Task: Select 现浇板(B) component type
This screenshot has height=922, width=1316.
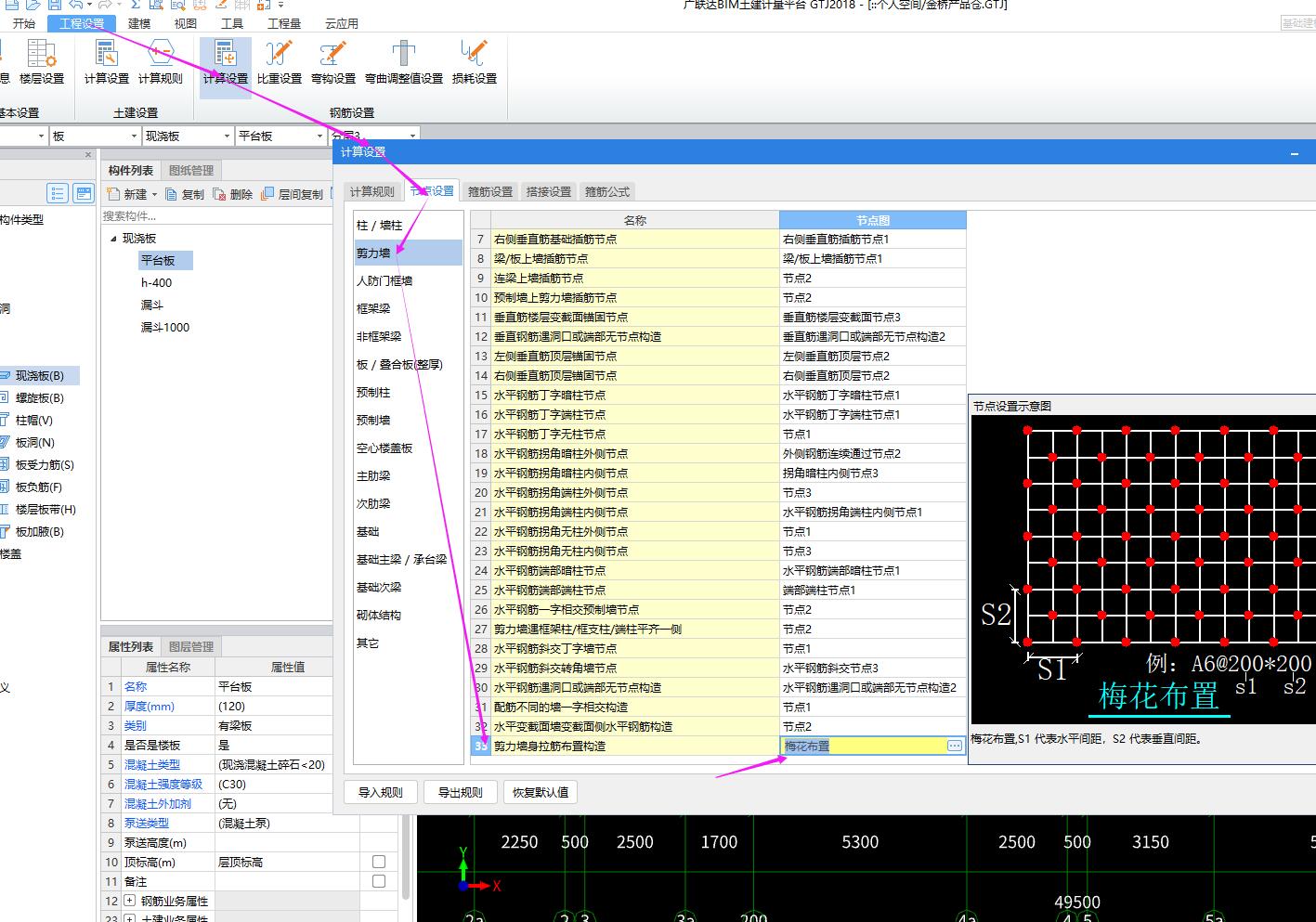Action: pyautogui.click(x=39, y=376)
